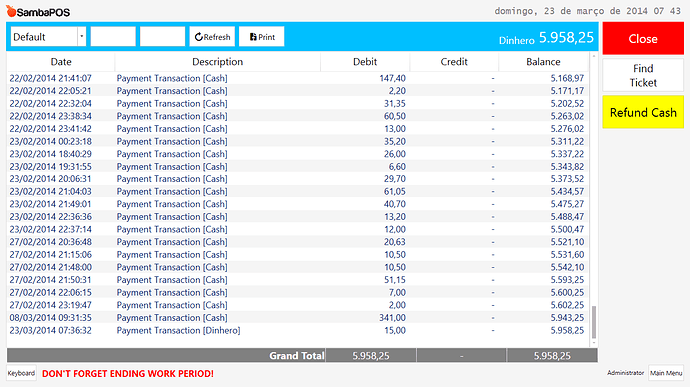The height and width of the screenshot is (387, 690).
Task: Select the row dated 23/02/2014 18:40:29
Action: (297, 154)
